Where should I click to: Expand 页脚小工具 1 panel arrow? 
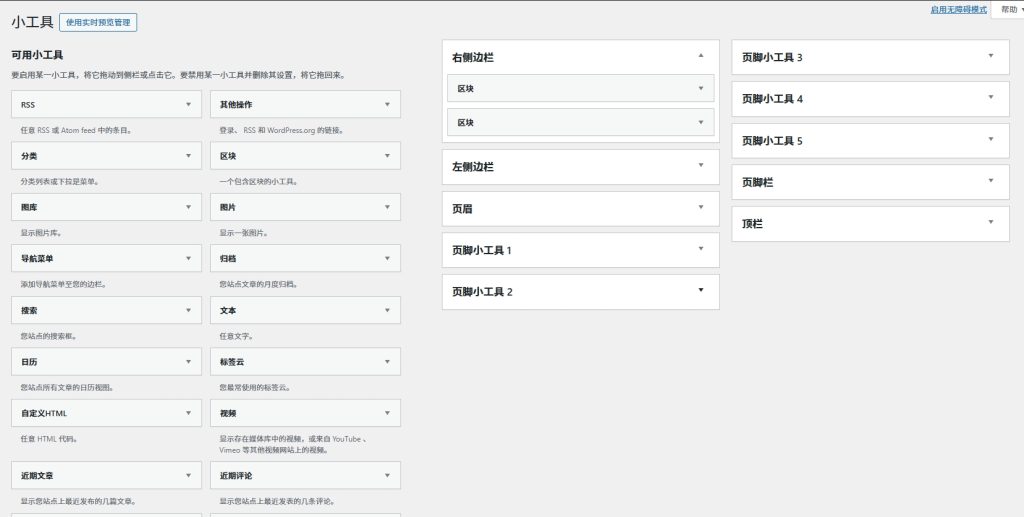pyautogui.click(x=701, y=248)
